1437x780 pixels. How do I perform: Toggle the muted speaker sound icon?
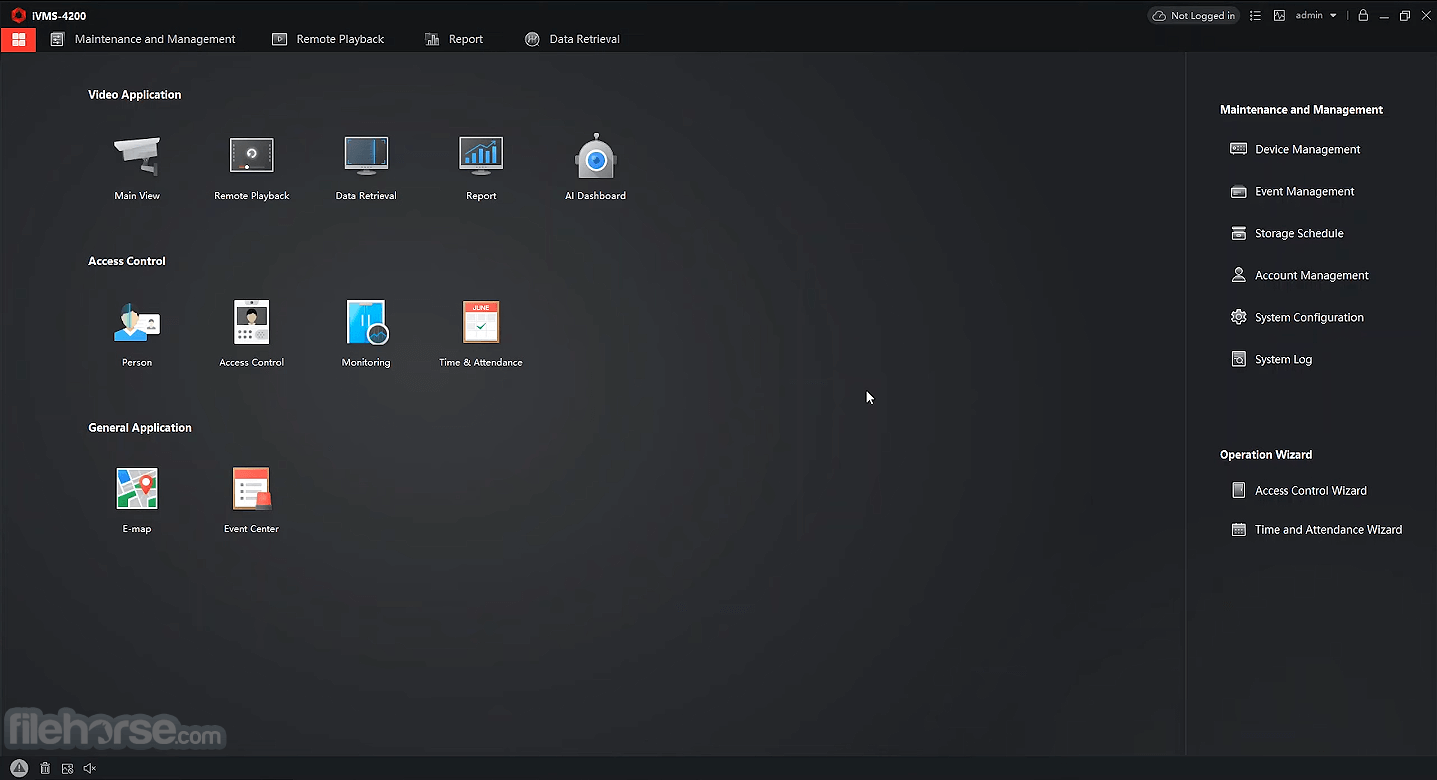tap(90, 768)
